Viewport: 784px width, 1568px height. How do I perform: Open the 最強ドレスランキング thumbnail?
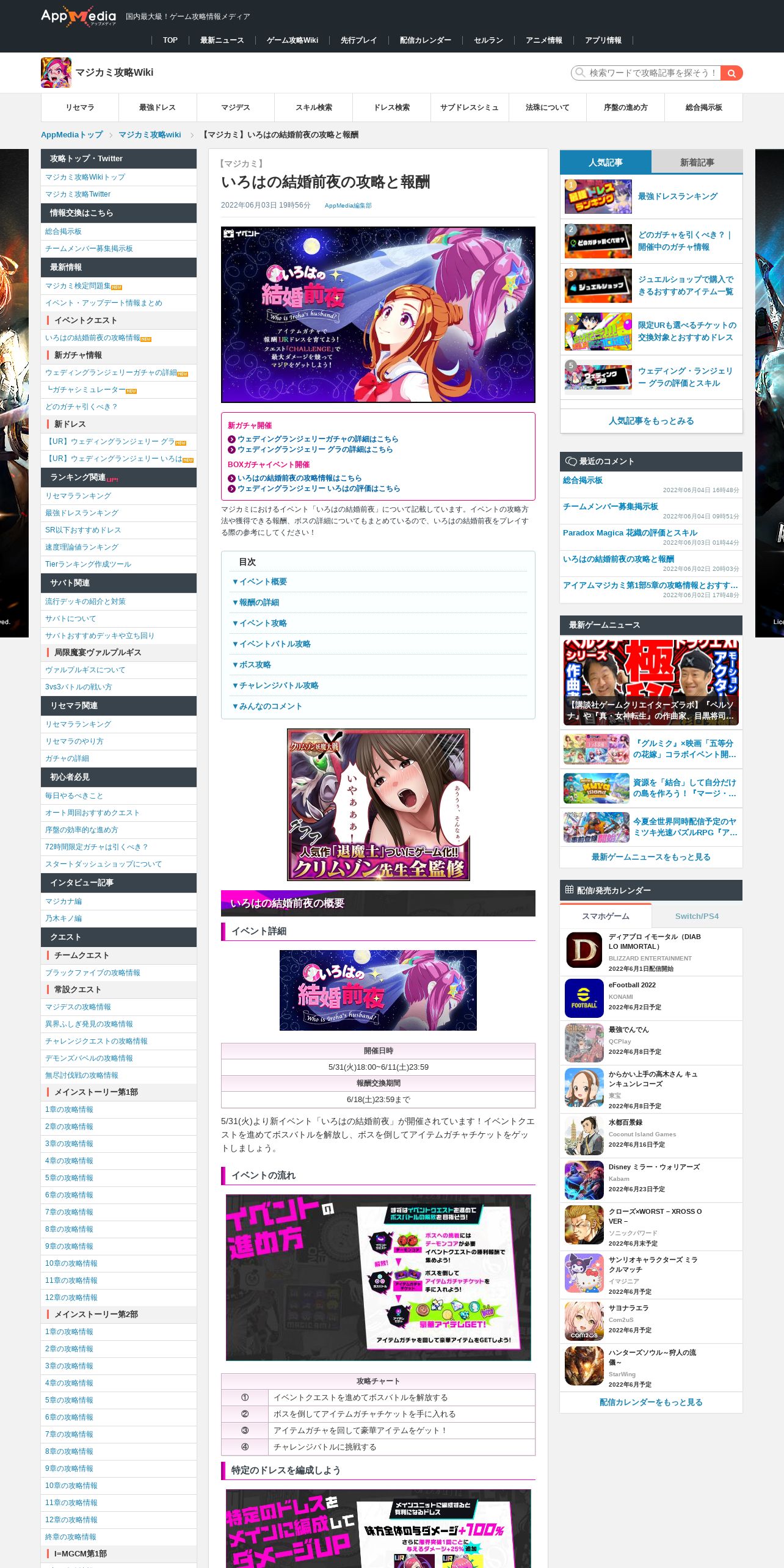[x=598, y=196]
